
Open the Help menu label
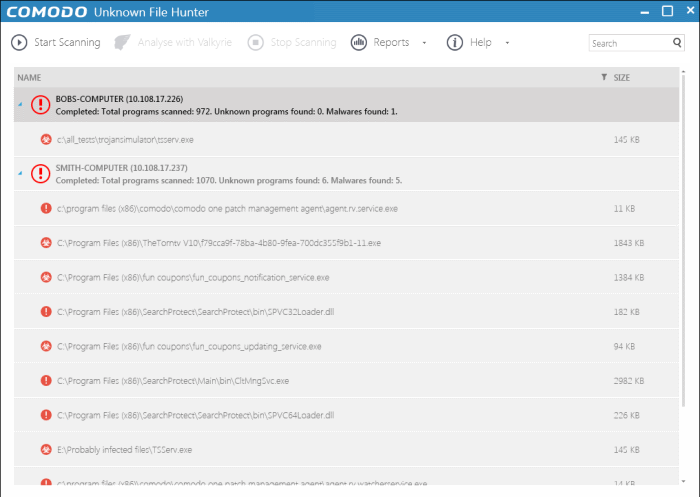(481, 42)
